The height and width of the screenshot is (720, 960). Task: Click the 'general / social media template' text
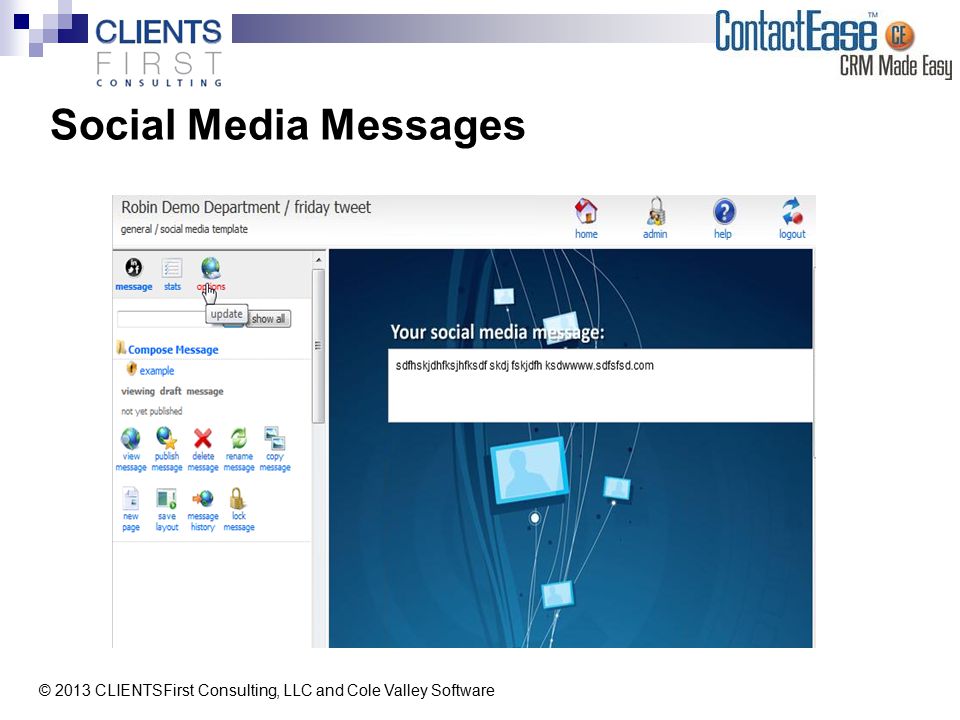coord(184,229)
